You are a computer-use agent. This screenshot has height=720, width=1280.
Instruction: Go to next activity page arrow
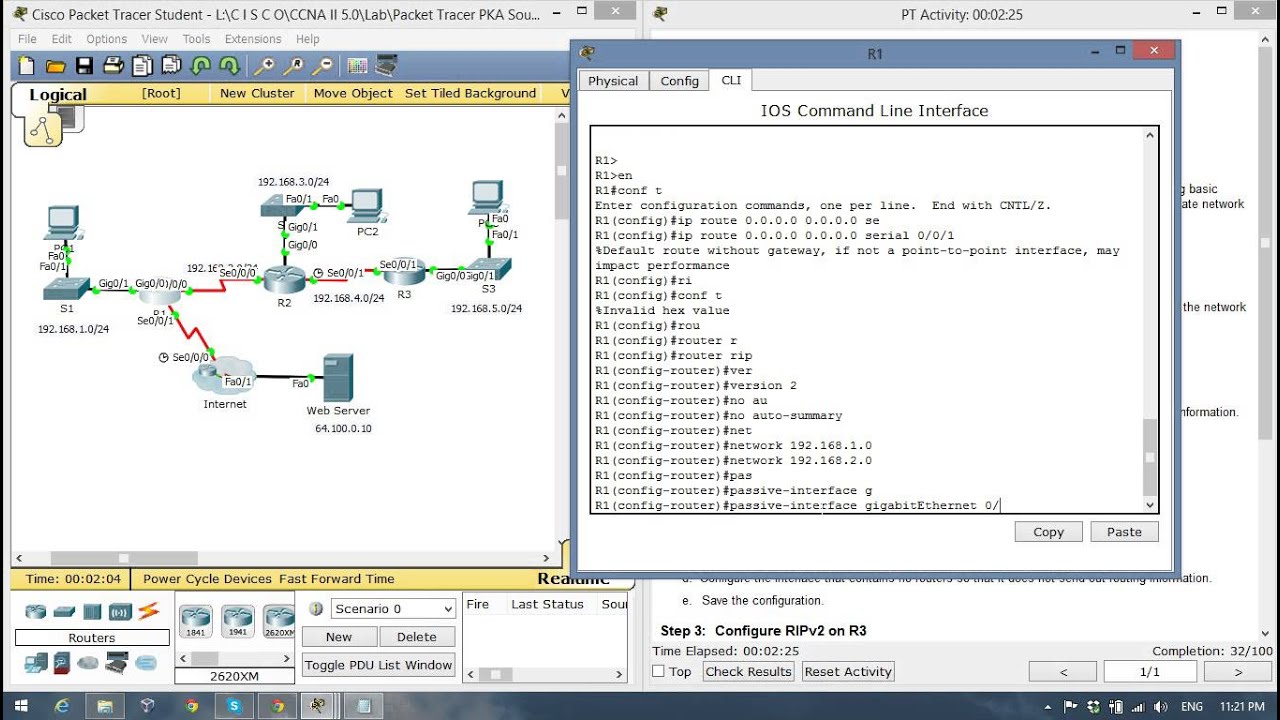(x=1238, y=672)
